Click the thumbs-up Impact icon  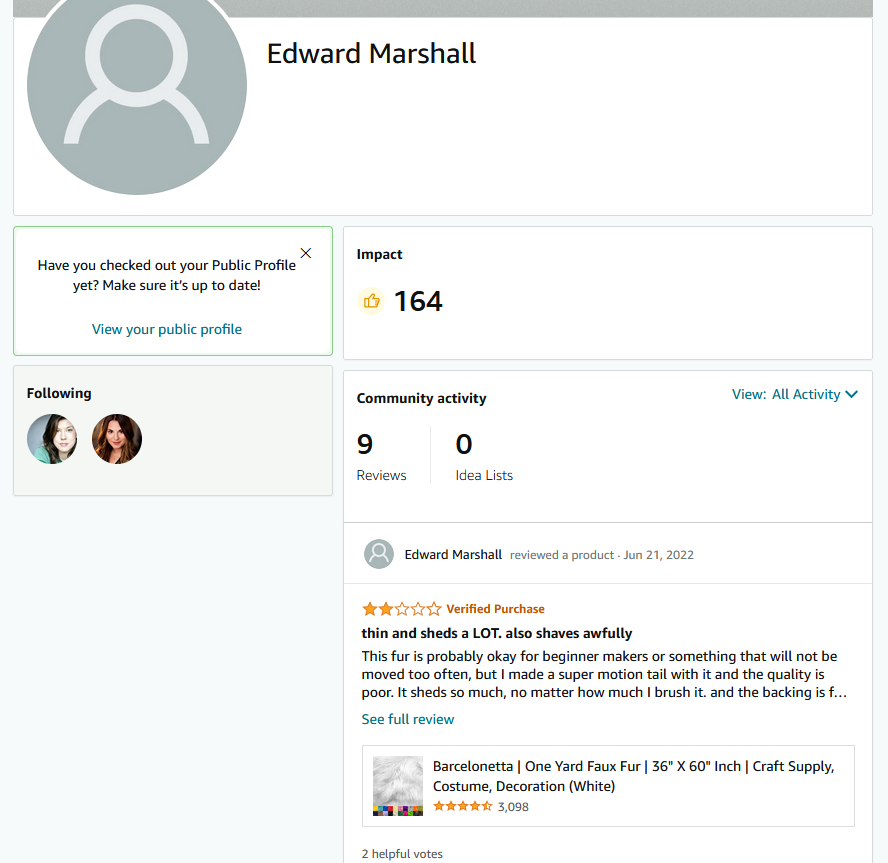tap(372, 301)
